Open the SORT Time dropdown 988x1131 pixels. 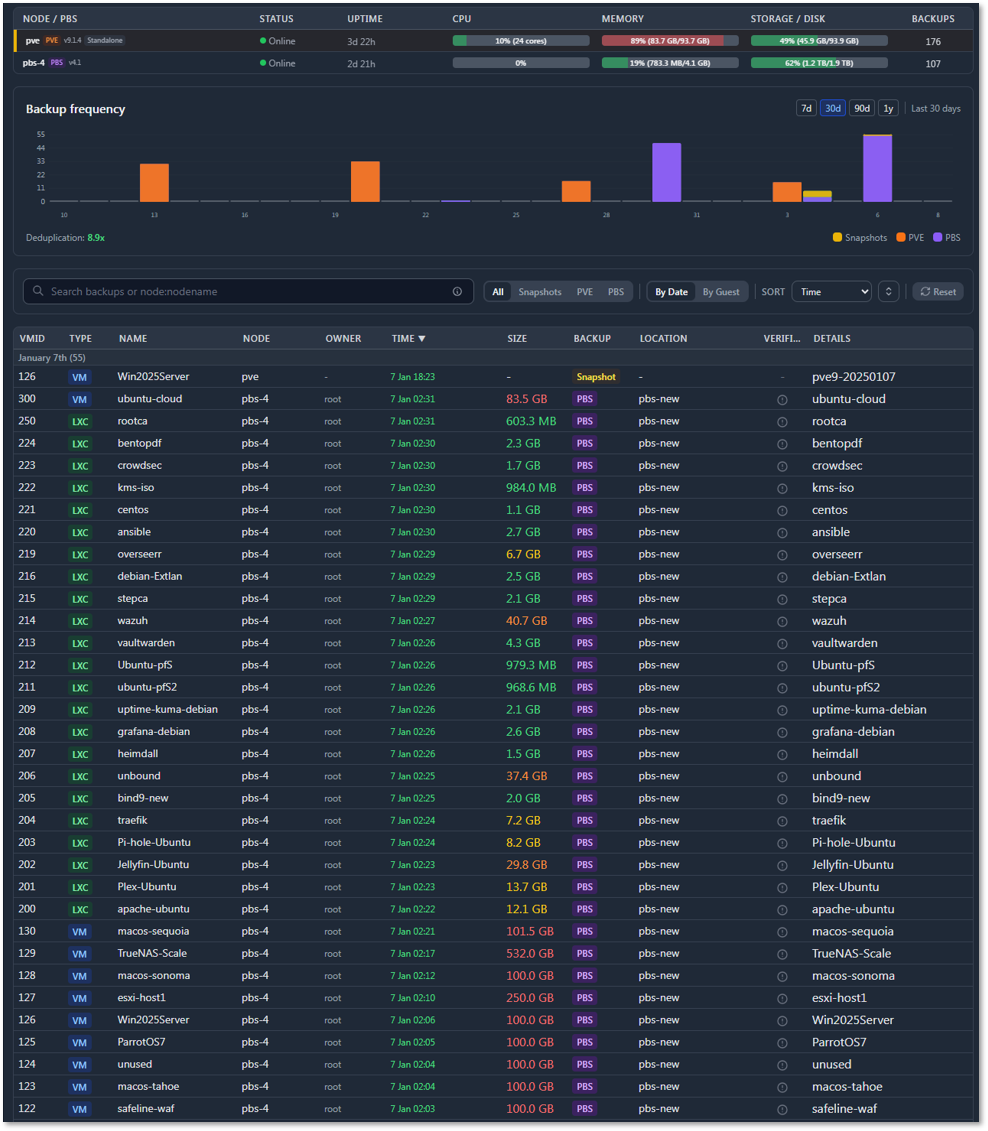coord(834,291)
